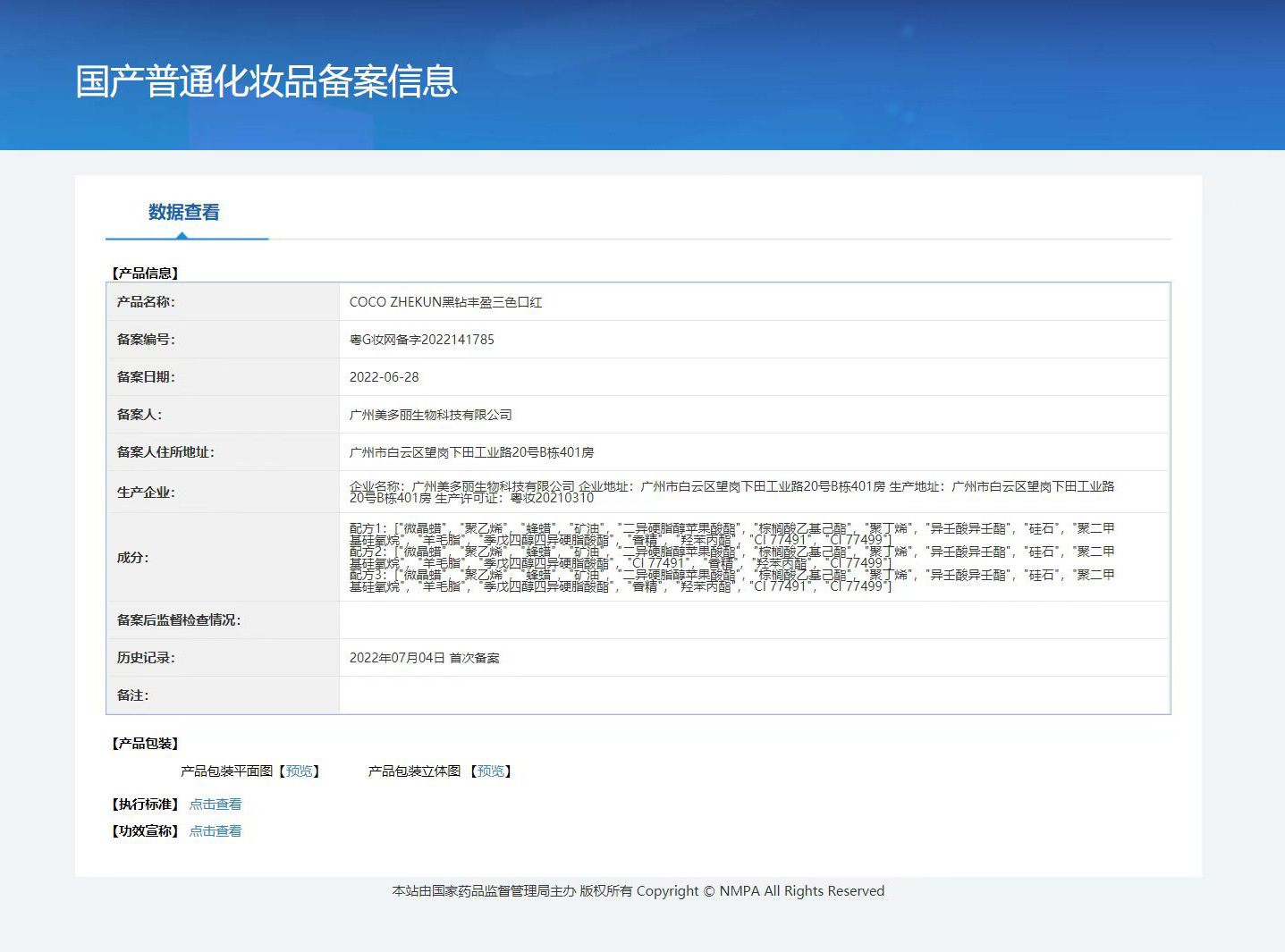The image size is (1285, 952).
Task: Click the page title 国产普通化妆品备案信息
Action: 266,81
